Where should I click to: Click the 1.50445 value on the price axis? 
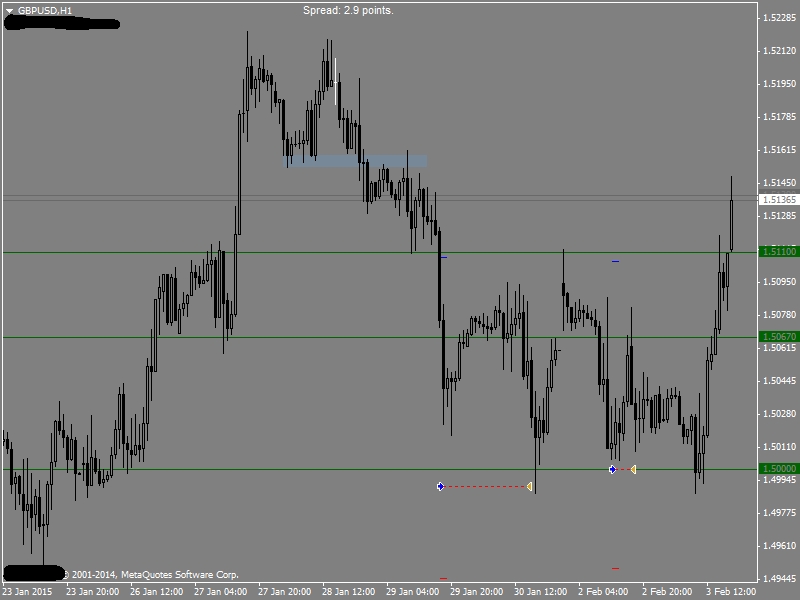(779, 381)
